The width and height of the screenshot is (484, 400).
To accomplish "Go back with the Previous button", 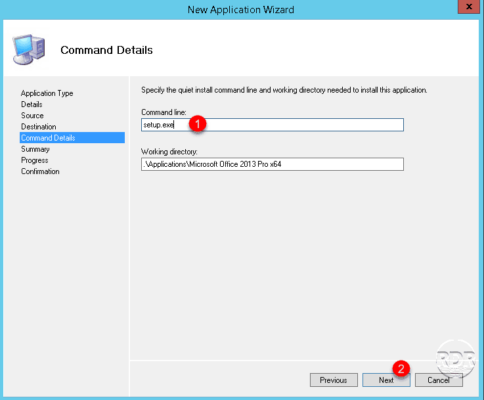I will point(334,380).
